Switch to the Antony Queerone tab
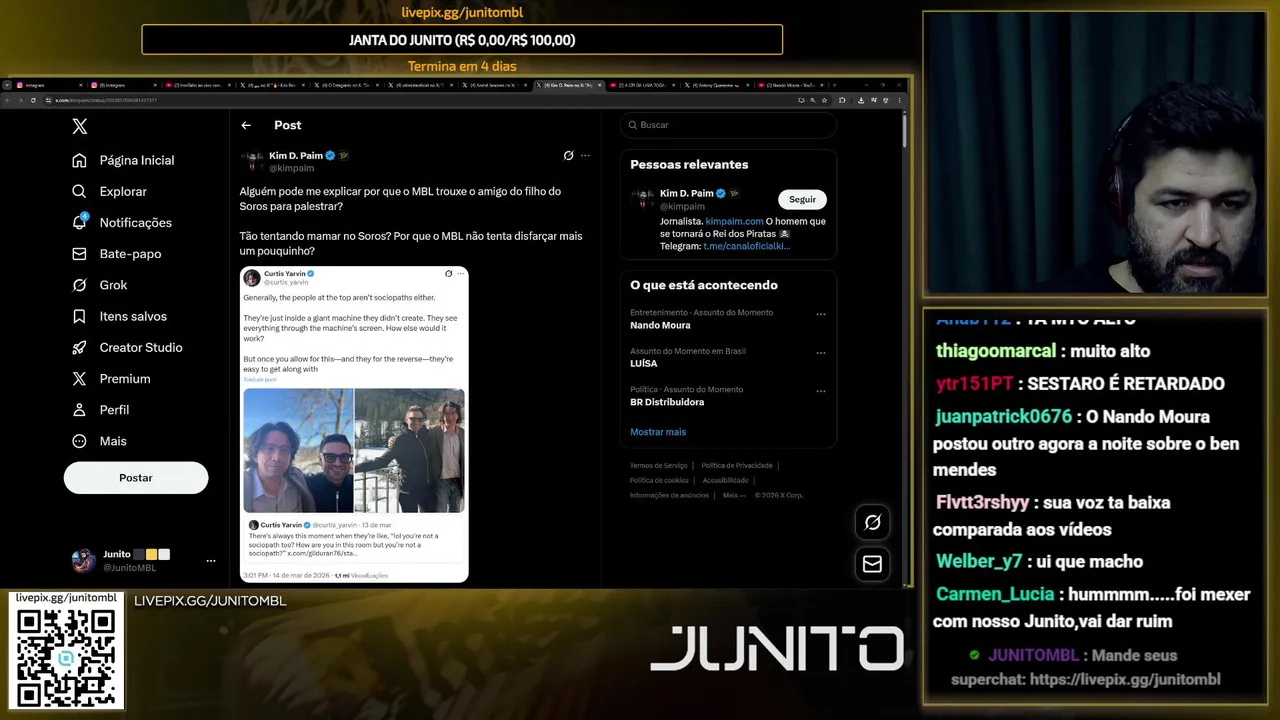Image resolution: width=1280 pixels, height=720 pixels. coord(718,85)
